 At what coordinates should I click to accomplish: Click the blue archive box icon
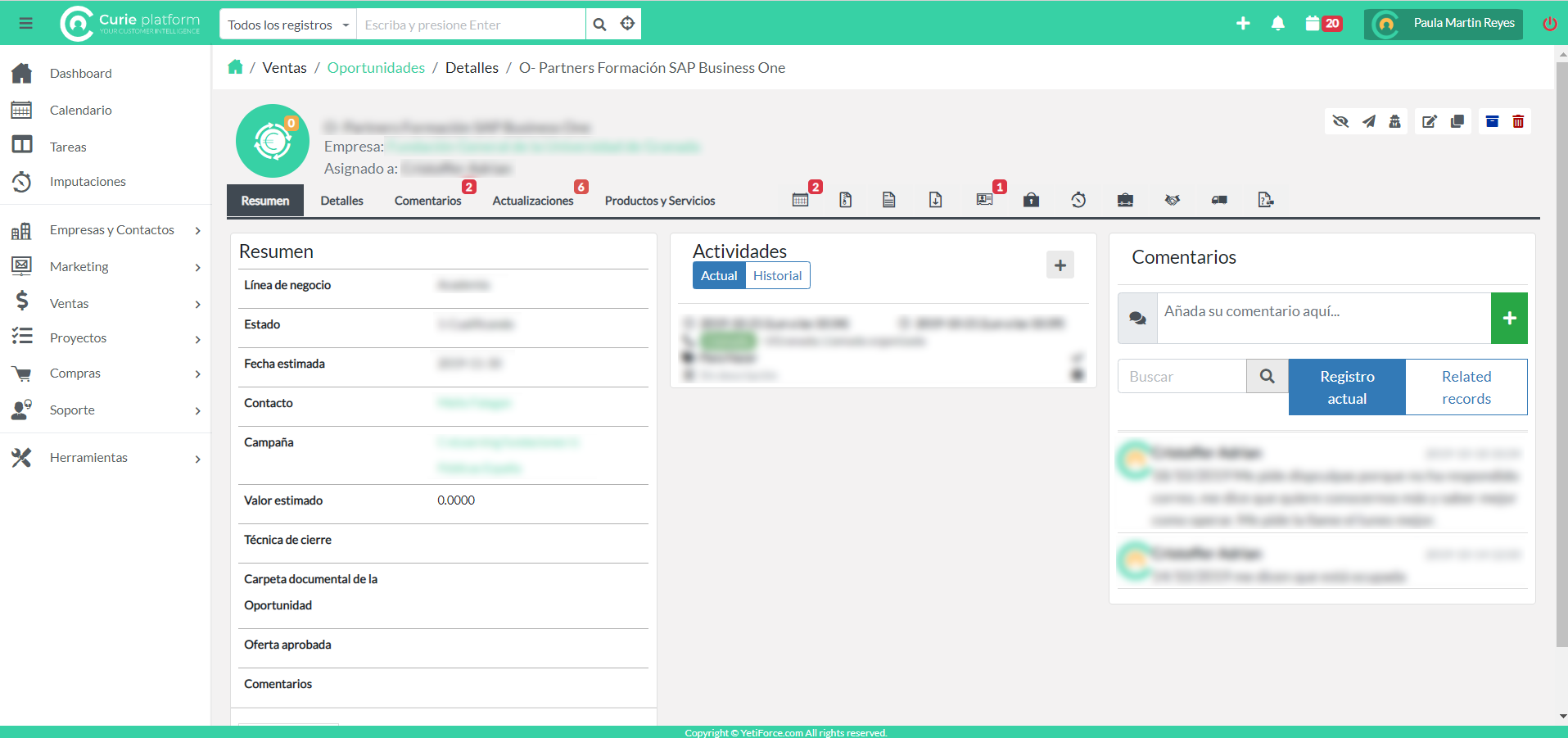1492,122
